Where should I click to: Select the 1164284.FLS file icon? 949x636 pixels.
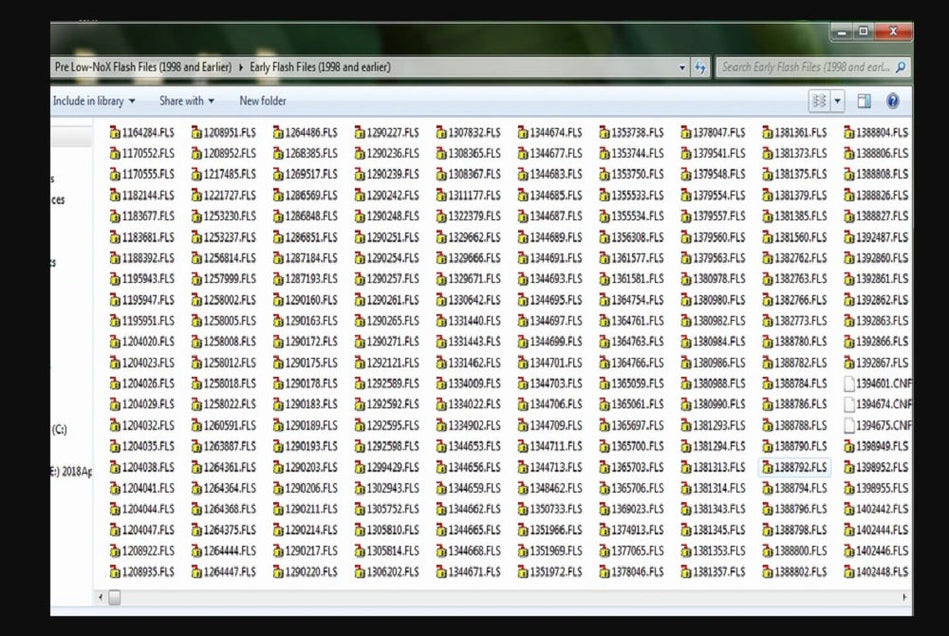pyautogui.click(x=114, y=132)
